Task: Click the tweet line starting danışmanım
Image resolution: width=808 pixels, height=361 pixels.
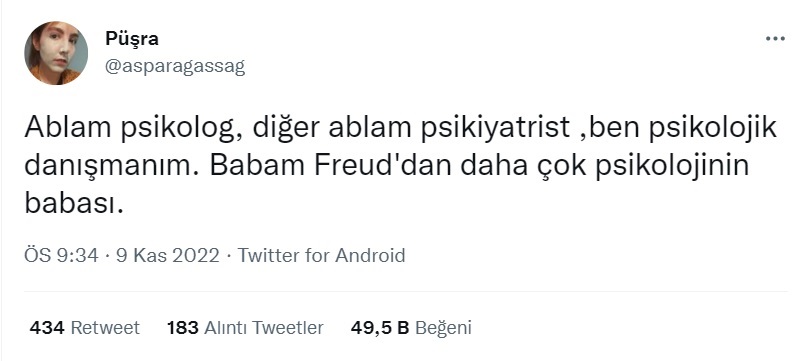Action: [386, 166]
